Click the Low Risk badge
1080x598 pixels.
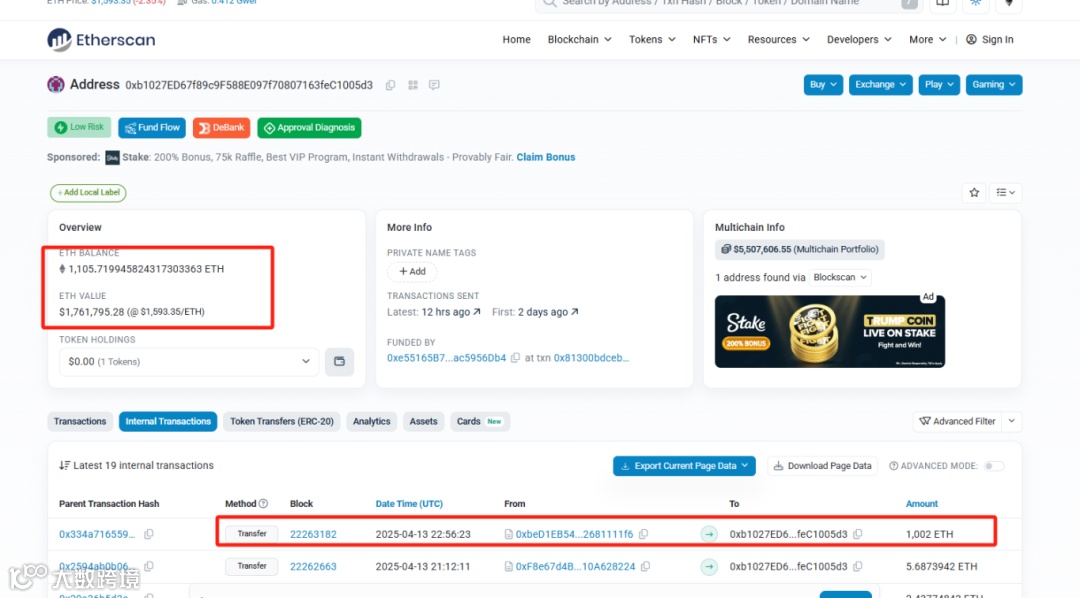pyautogui.click(x=79, y=127)
